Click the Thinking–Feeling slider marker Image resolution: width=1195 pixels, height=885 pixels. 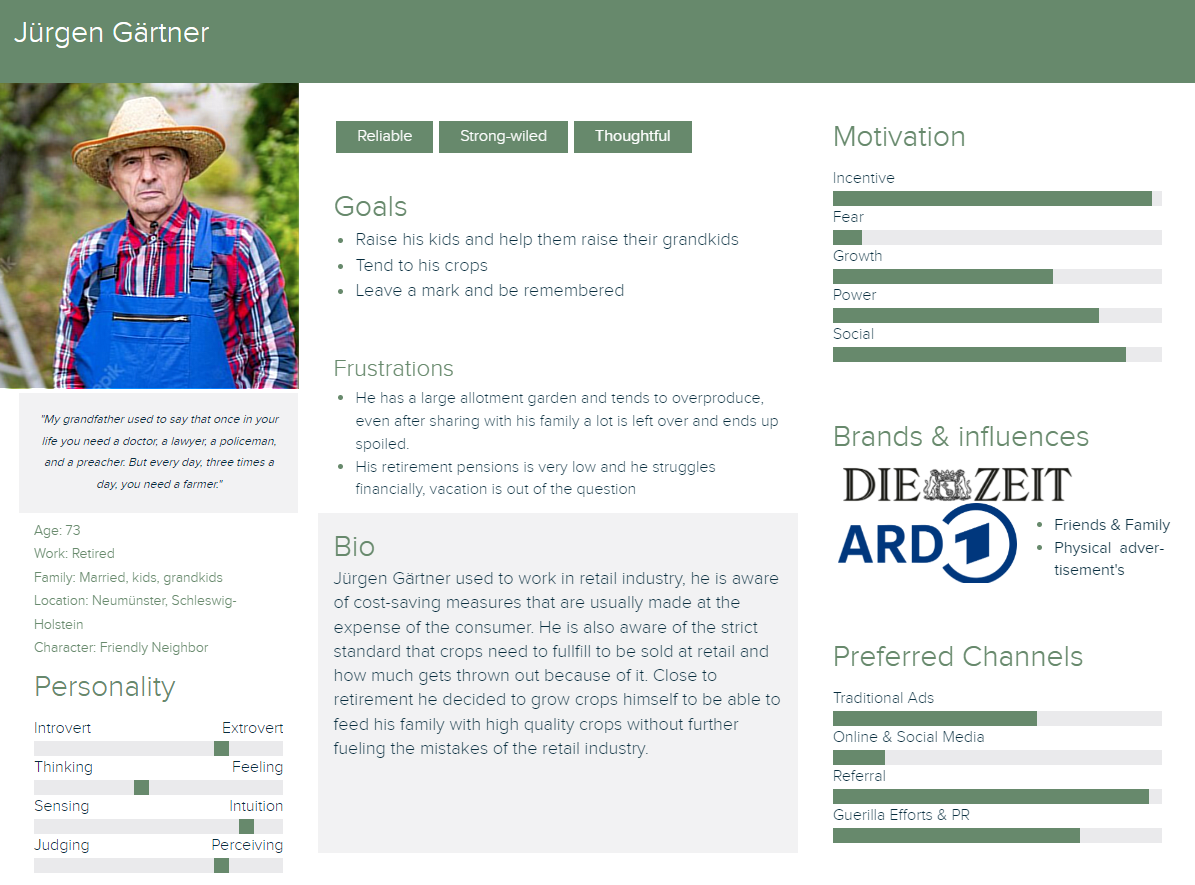[141, 787]
